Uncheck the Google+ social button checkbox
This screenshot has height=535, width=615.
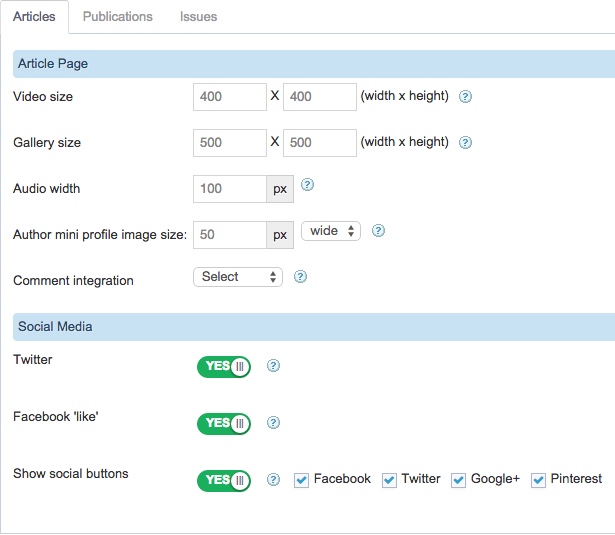point(459,480)
